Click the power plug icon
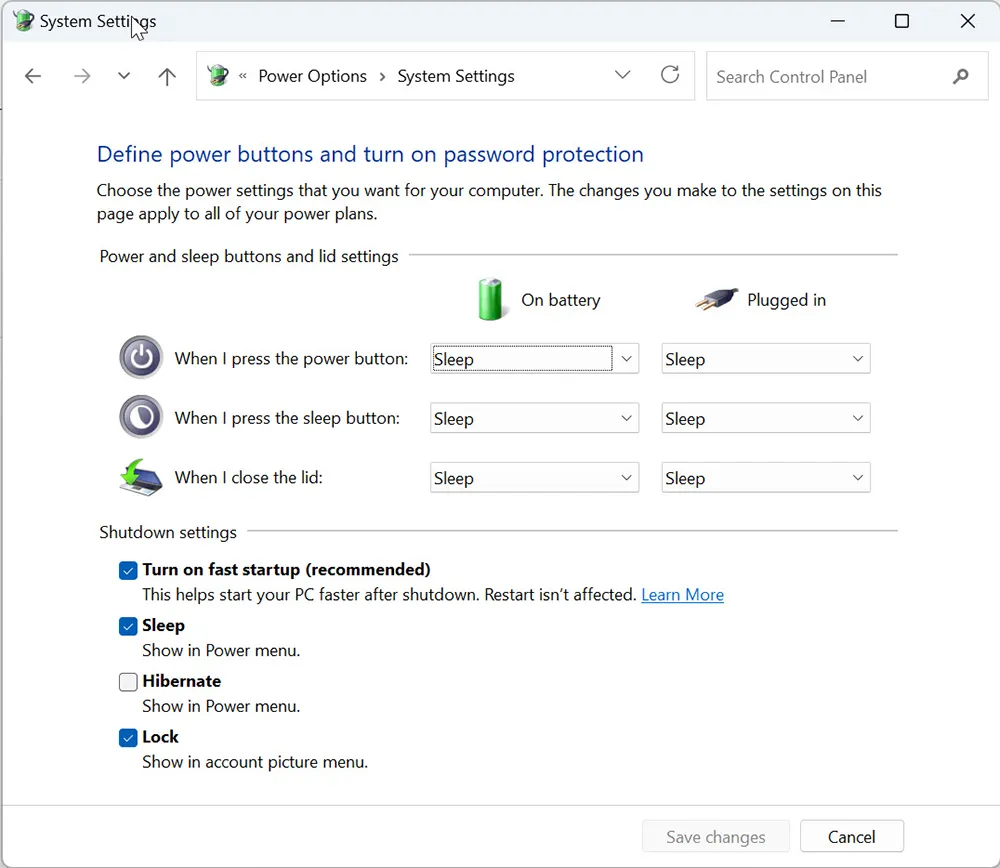The width and height of the screenshot is (1000, 868). [x=714, y=299]
